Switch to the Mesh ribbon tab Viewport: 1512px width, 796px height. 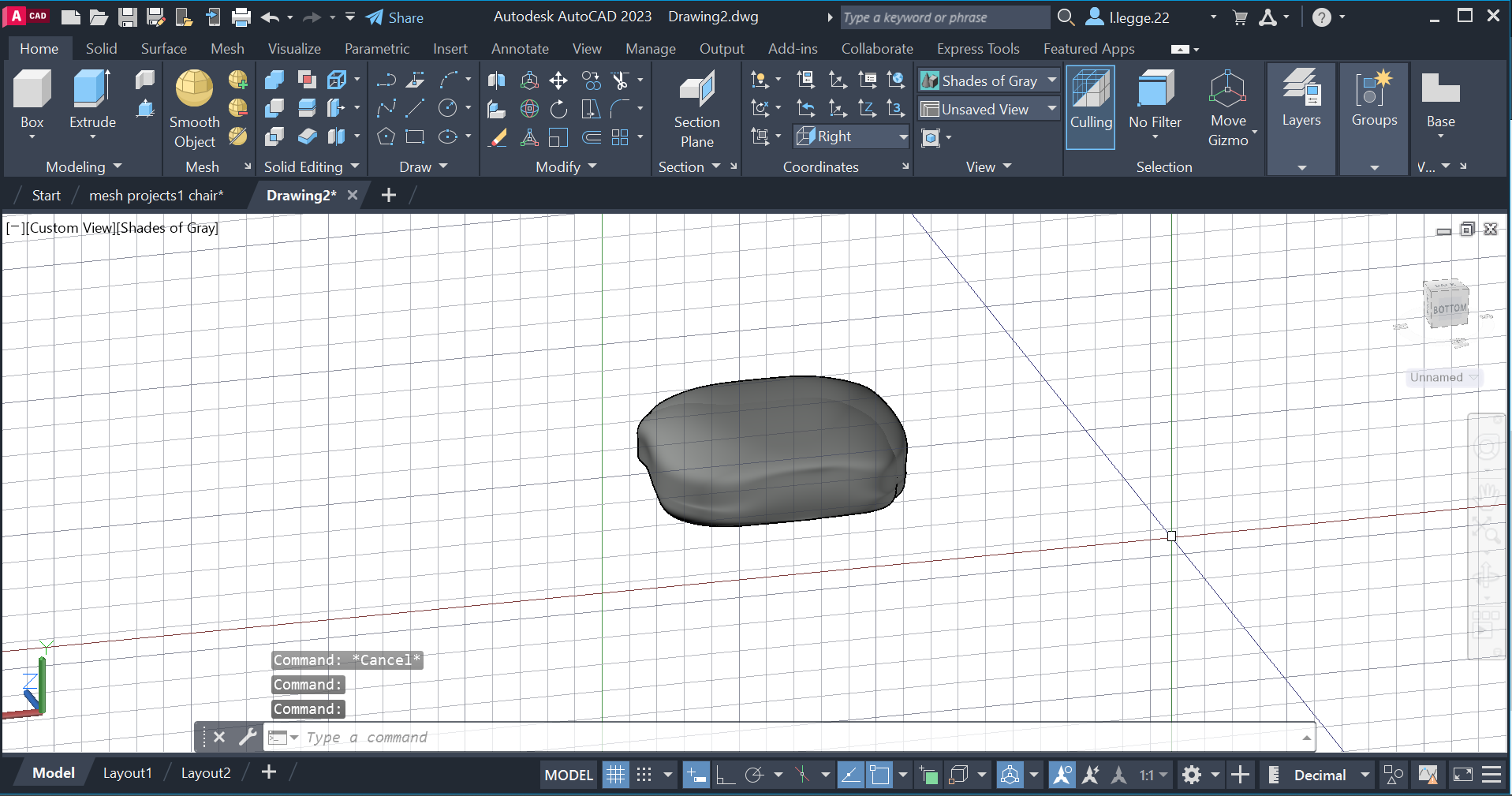coord(227,48)
